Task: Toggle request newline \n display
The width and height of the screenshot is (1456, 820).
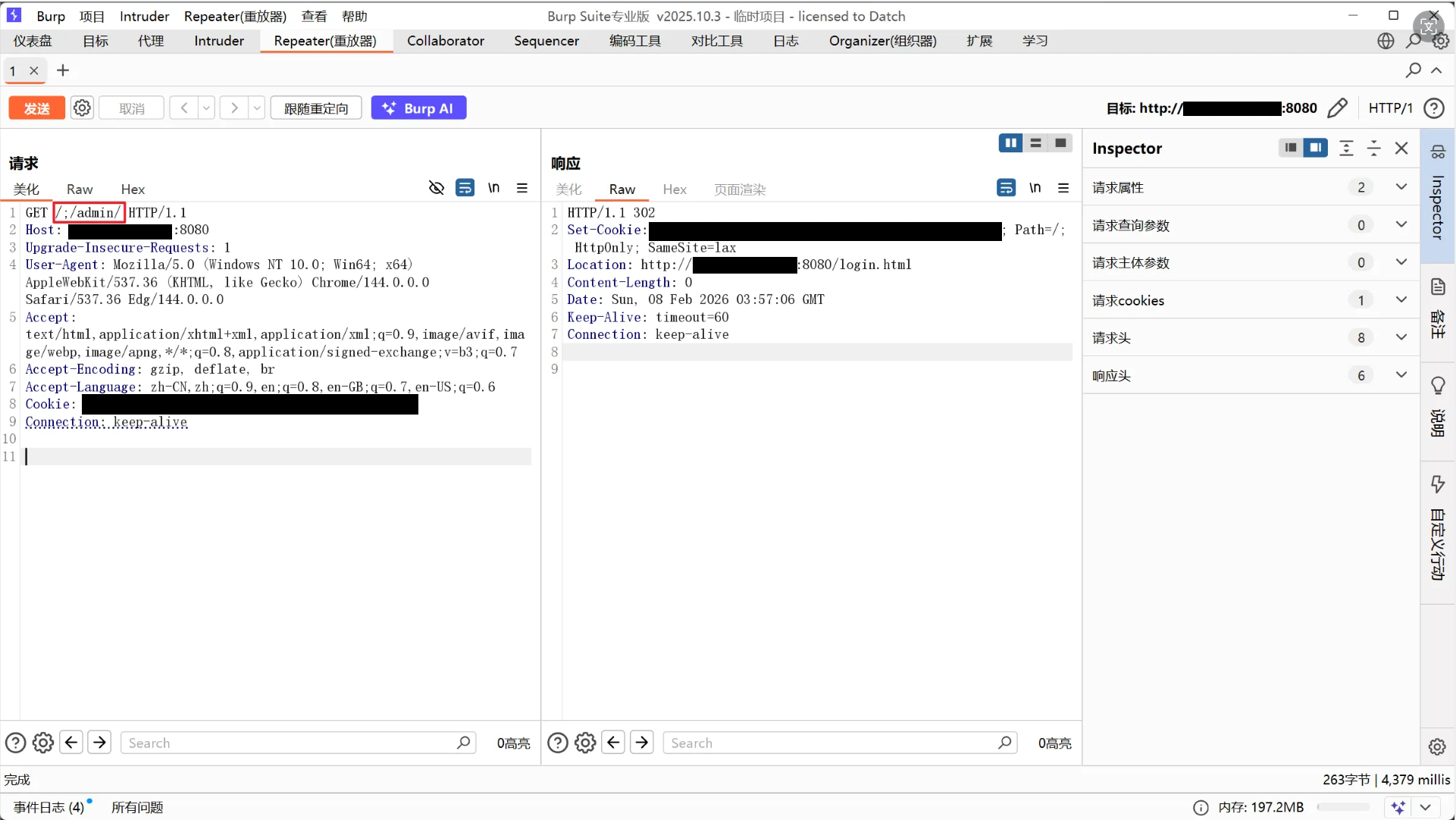Action: coord(494,188)
